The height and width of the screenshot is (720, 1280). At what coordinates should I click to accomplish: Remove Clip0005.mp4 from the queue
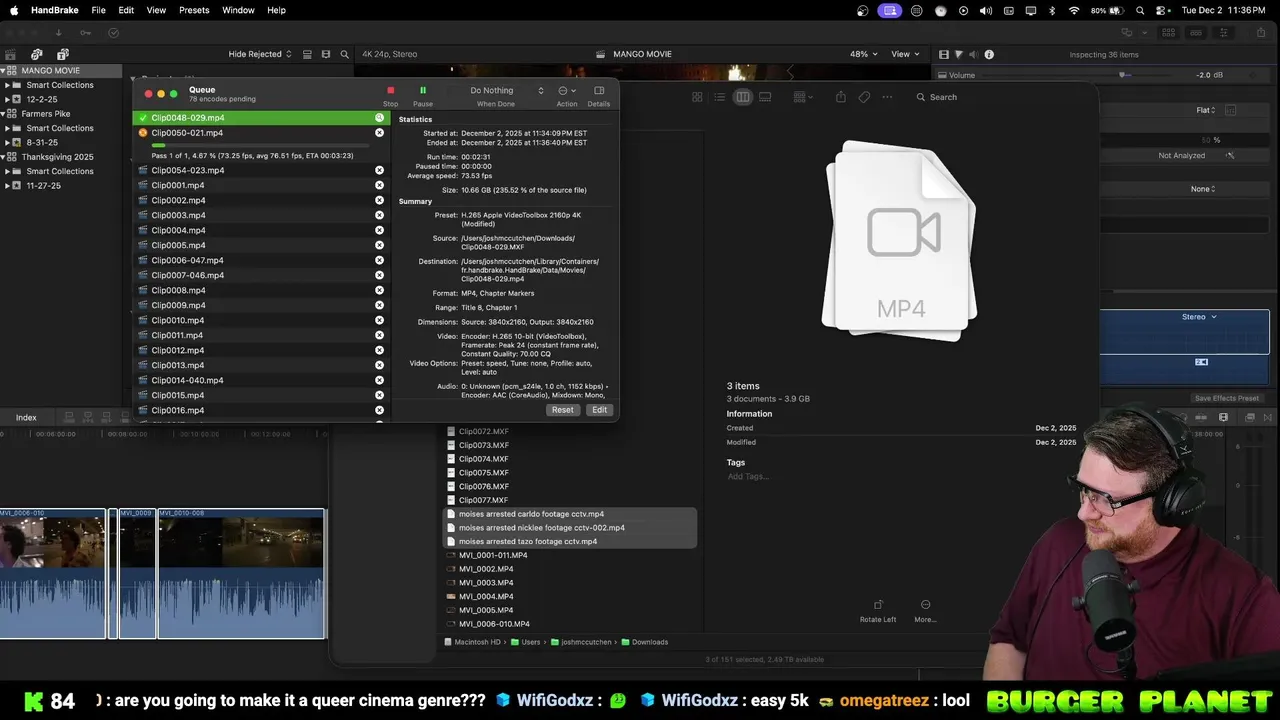pos(379,245)
